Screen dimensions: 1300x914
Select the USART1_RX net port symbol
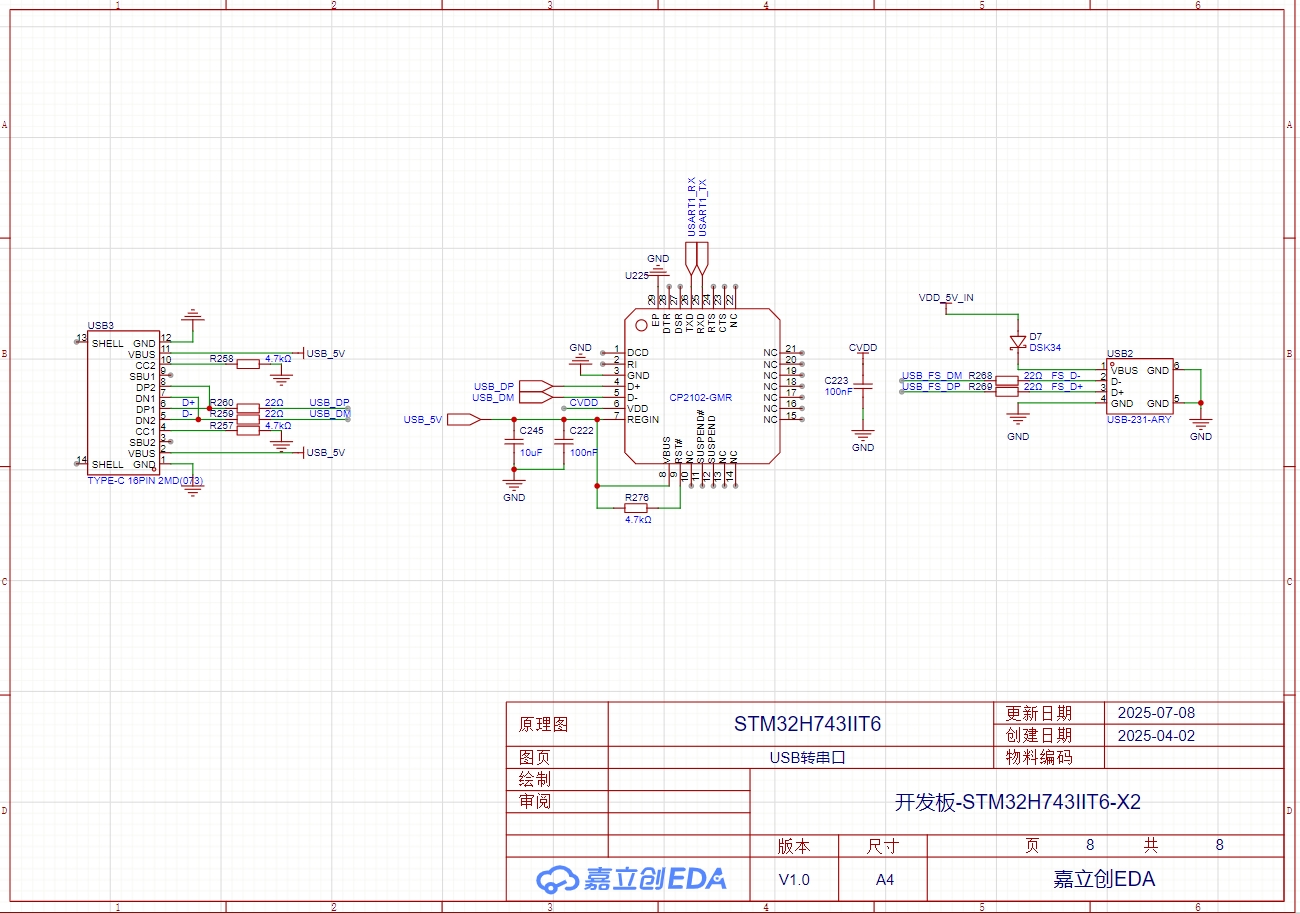coord(691,258)
